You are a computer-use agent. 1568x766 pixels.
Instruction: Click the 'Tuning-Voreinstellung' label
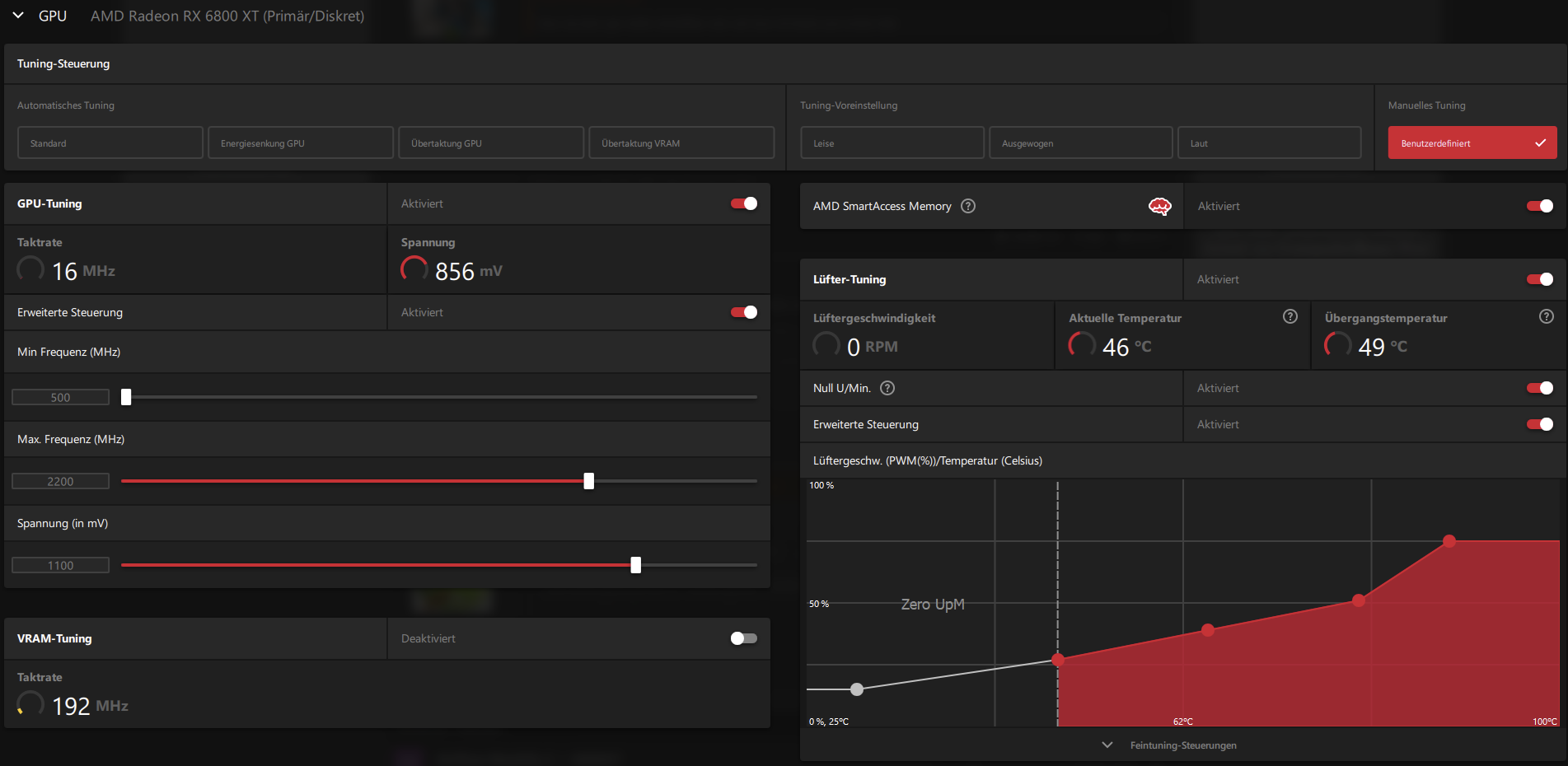coord(849,105)
